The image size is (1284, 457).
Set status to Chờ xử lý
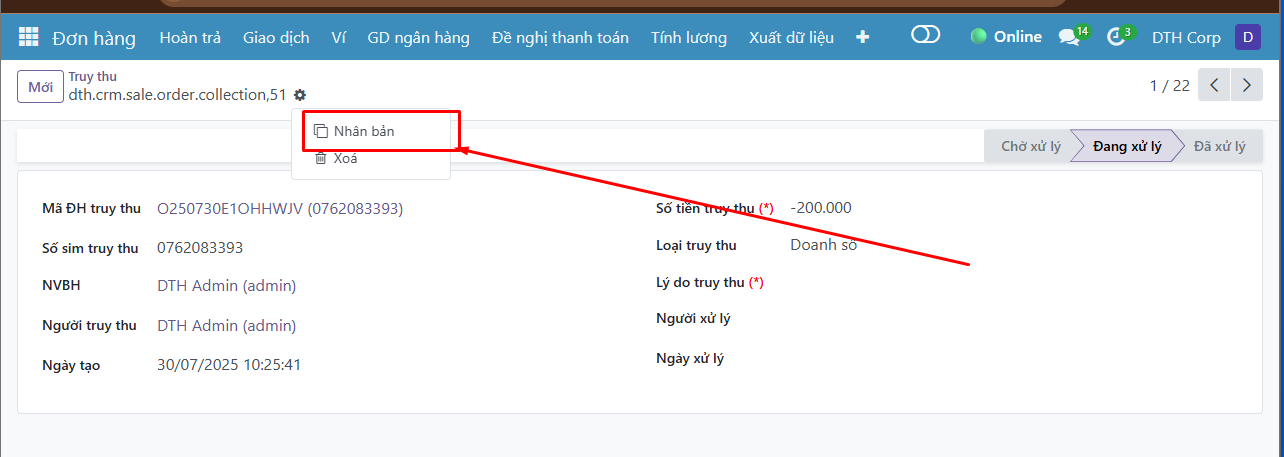(1030, 146)
